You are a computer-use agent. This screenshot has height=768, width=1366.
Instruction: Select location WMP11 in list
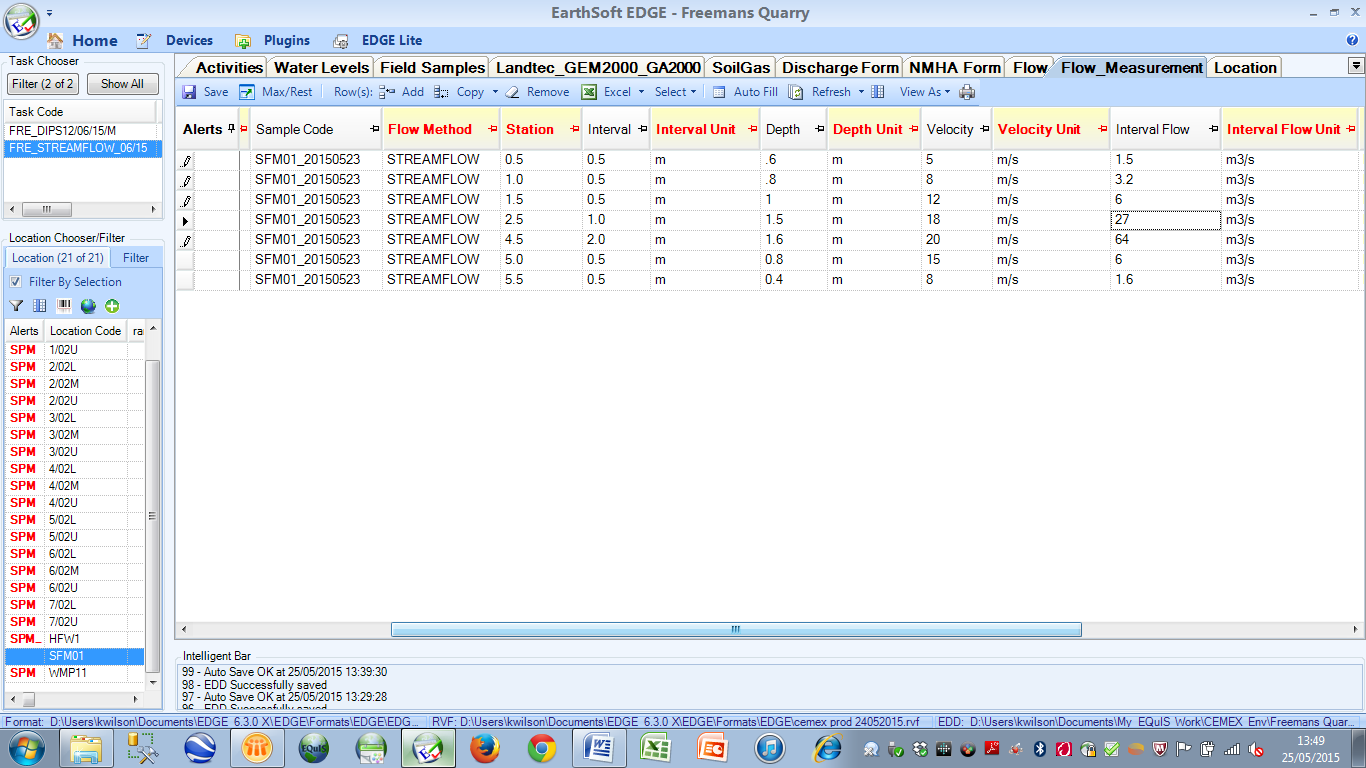[x=76, y=673]
